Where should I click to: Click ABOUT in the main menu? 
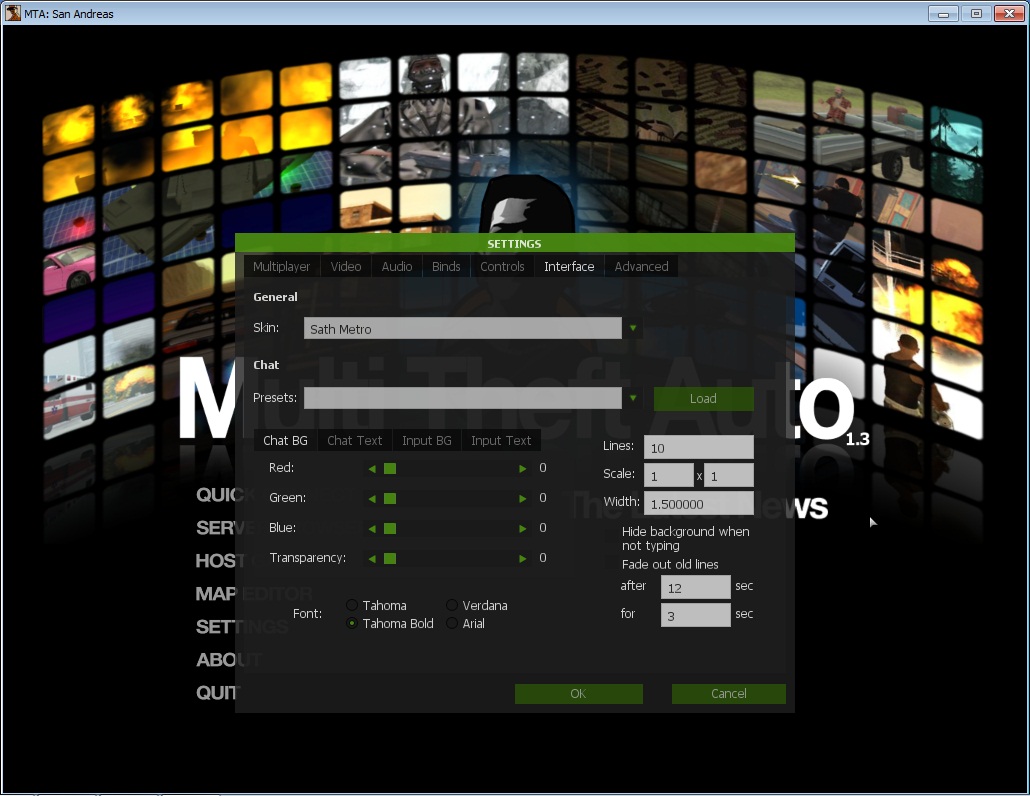tap(229, 659)
